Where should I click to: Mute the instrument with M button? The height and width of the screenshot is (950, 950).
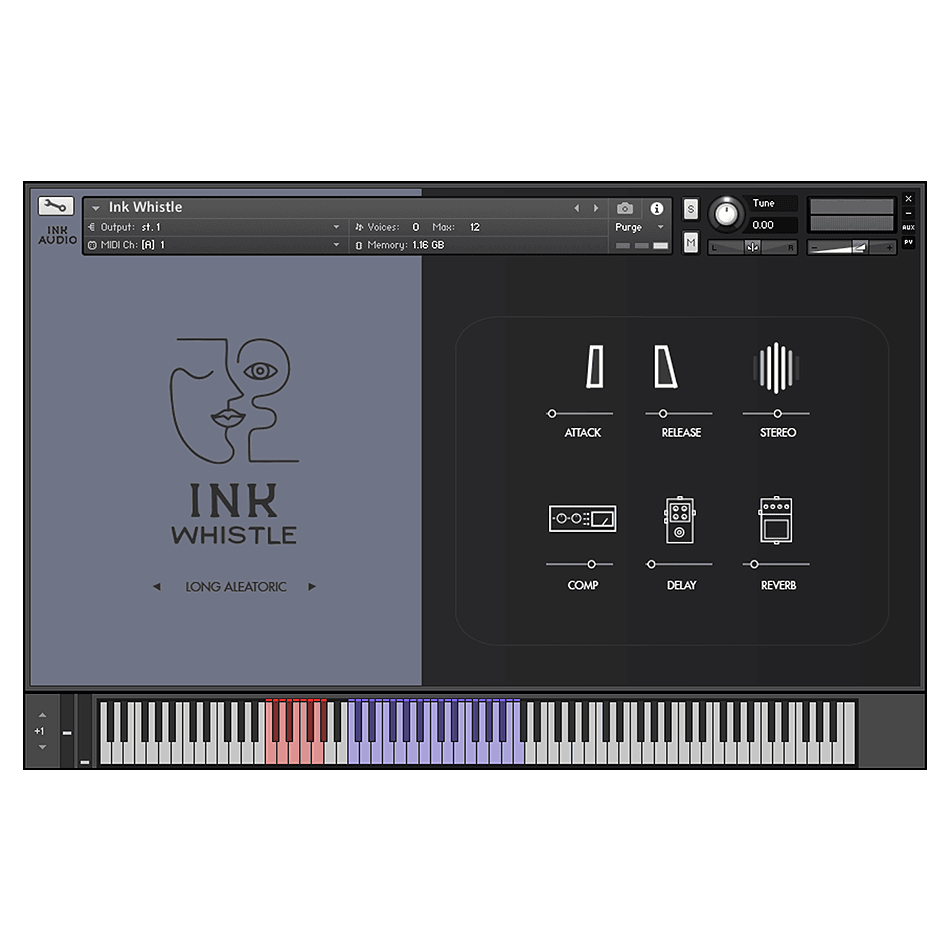point(691,243)
